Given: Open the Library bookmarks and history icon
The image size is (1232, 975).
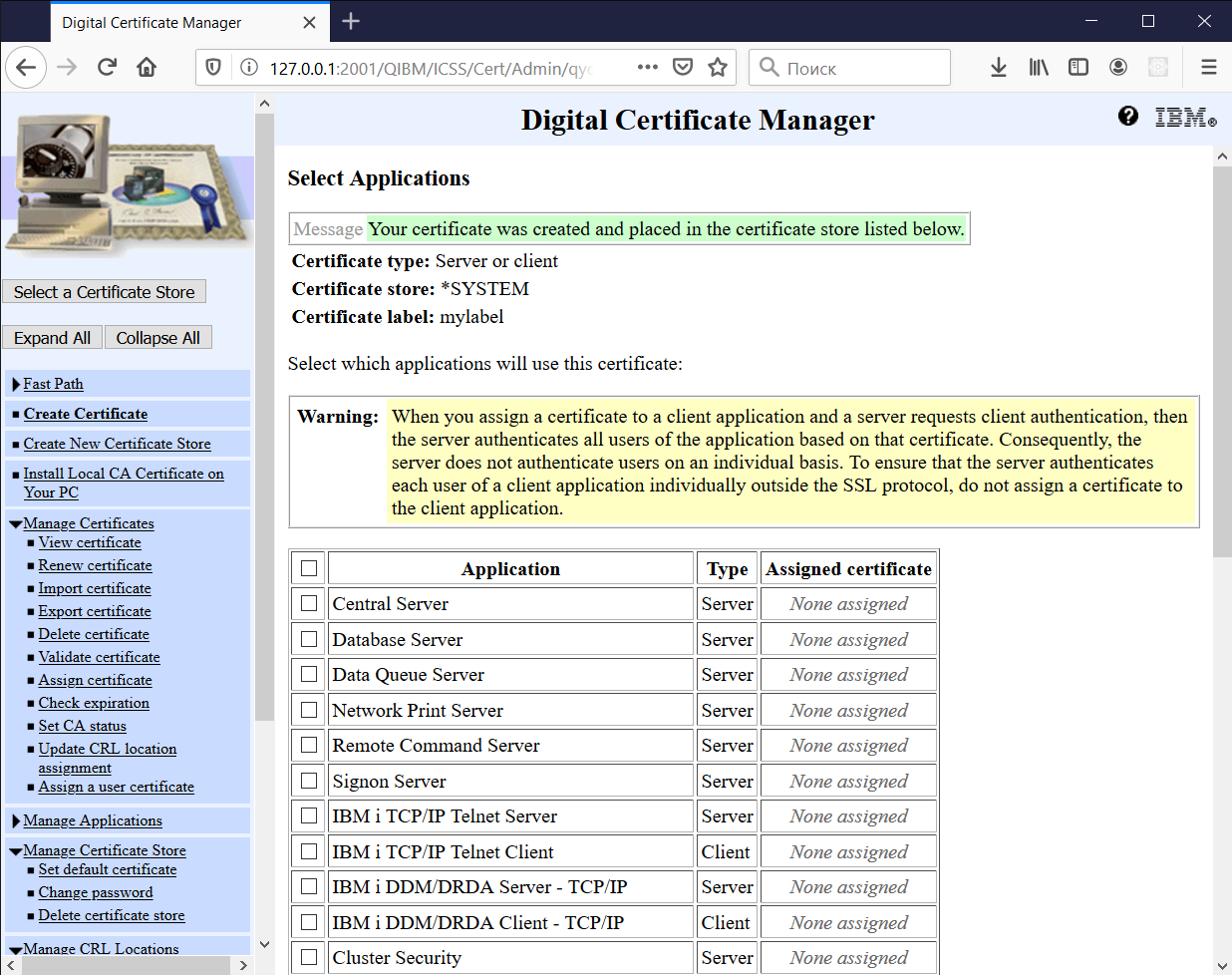Looking at the screenshot, I should [x=1039, y=68].
